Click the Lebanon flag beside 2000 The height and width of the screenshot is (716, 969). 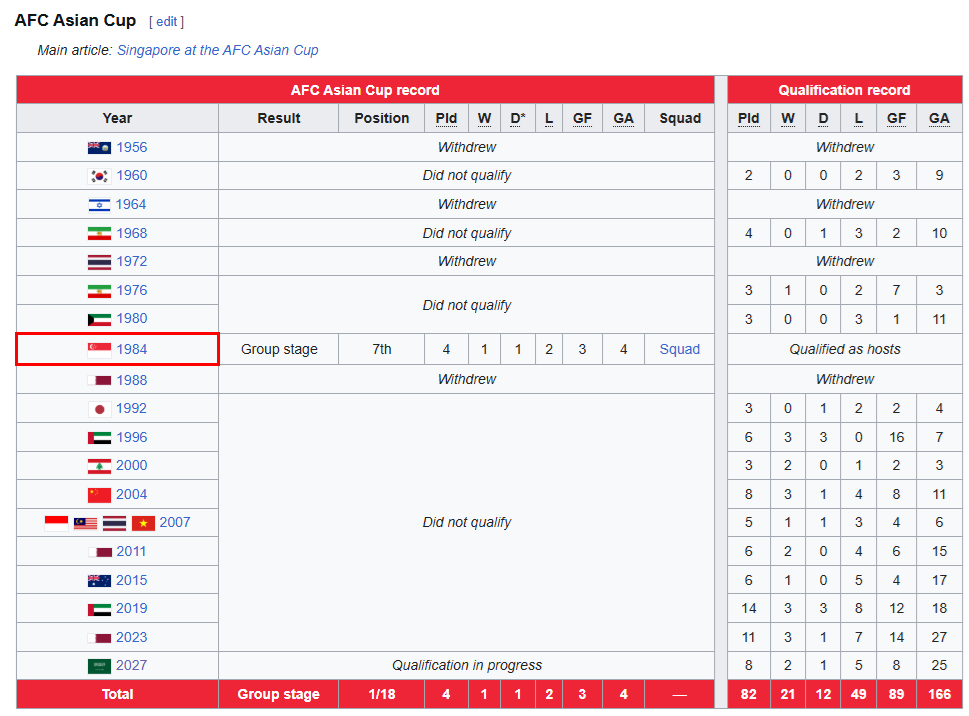coord(99,466)
